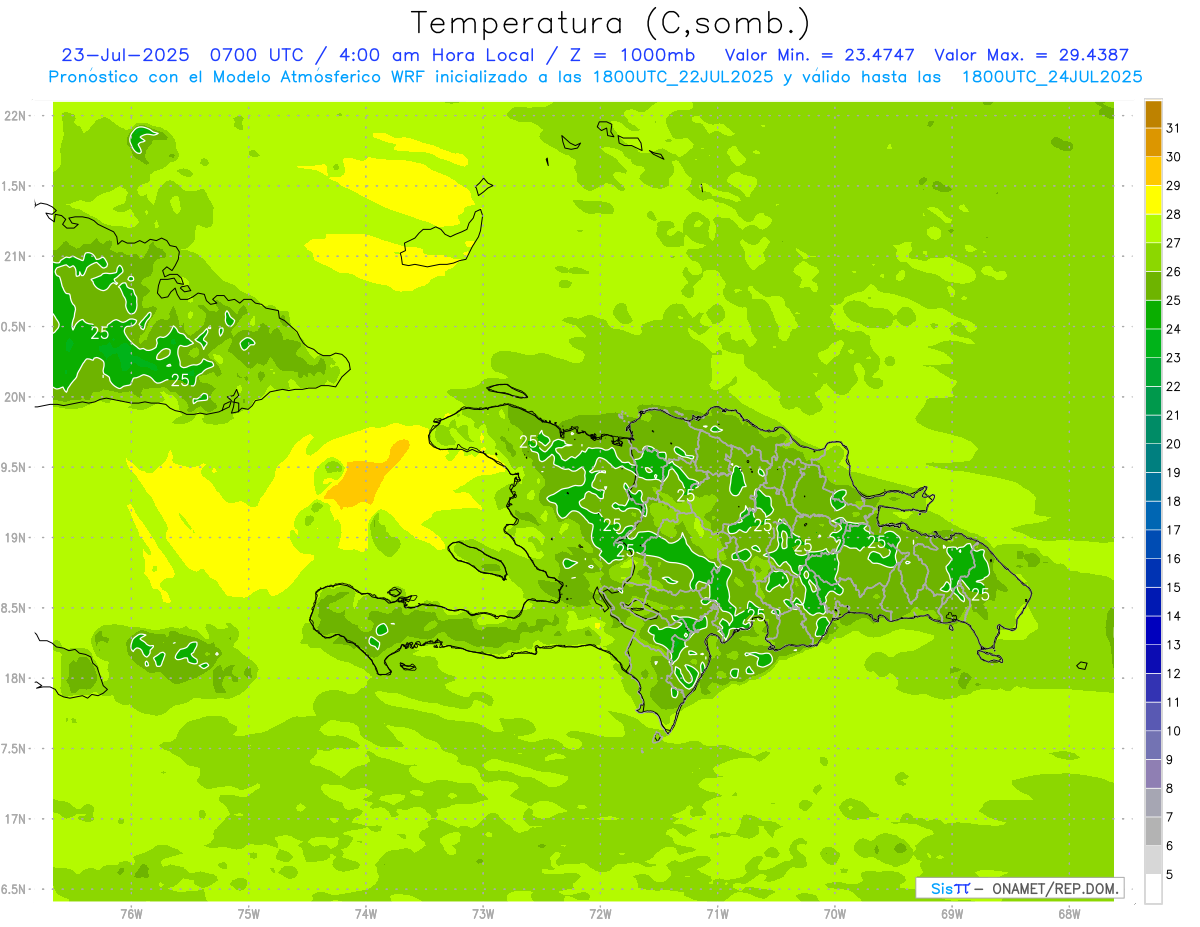Click the legend value 25
The image size is (1200, 927).
[x=1173, y=300]
